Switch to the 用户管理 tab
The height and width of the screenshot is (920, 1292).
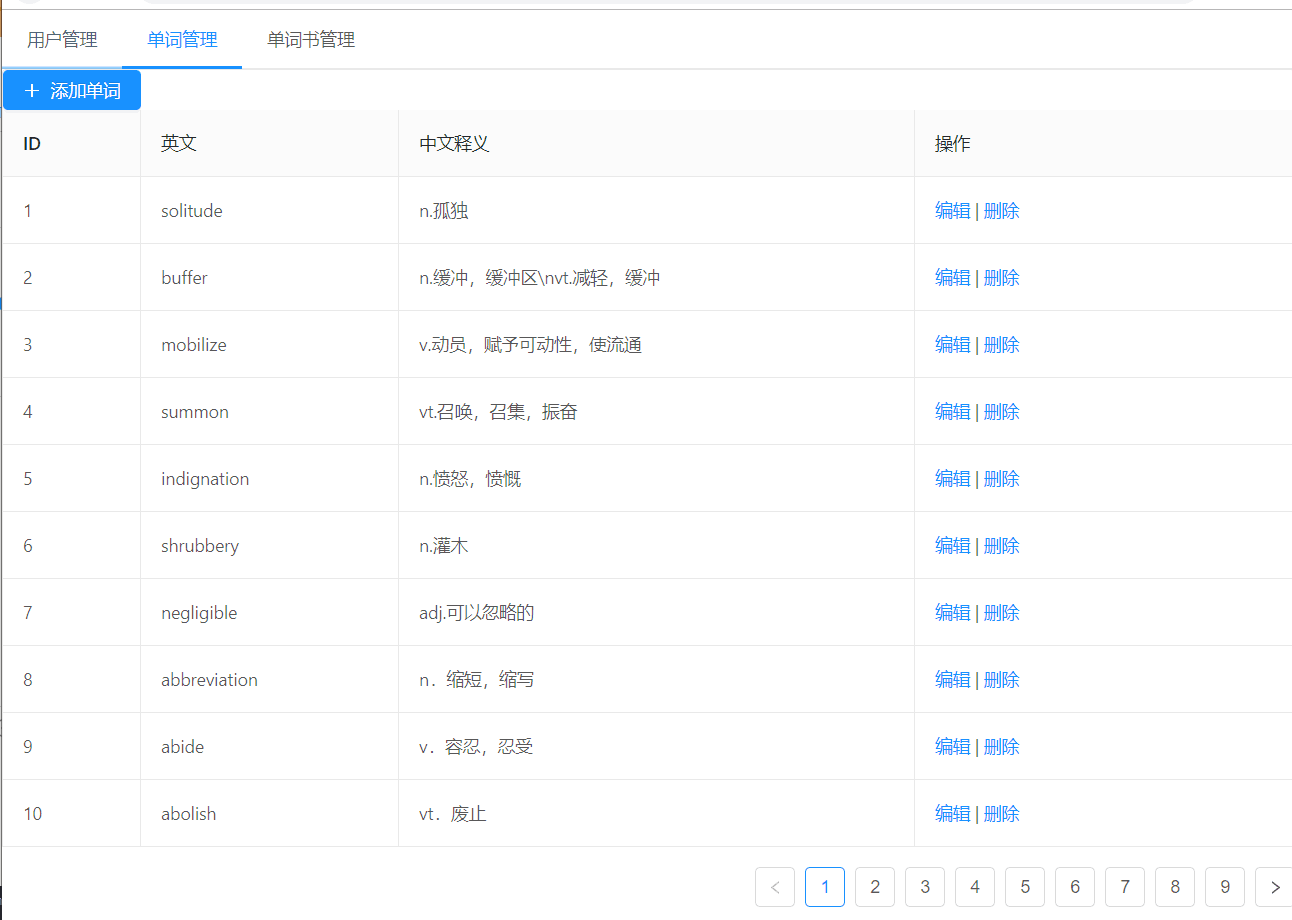coord(62,40)
